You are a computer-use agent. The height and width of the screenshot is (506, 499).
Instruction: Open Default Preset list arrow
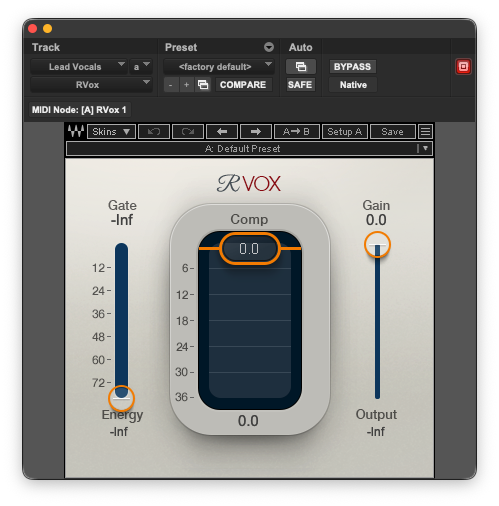425,149
